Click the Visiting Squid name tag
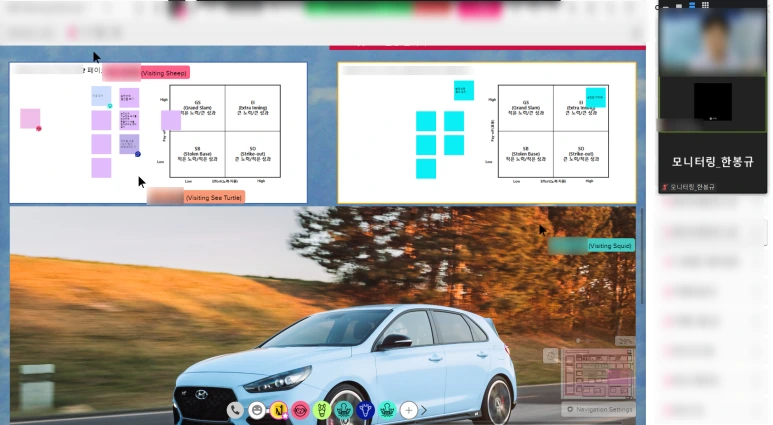 (x=591, y=246)
